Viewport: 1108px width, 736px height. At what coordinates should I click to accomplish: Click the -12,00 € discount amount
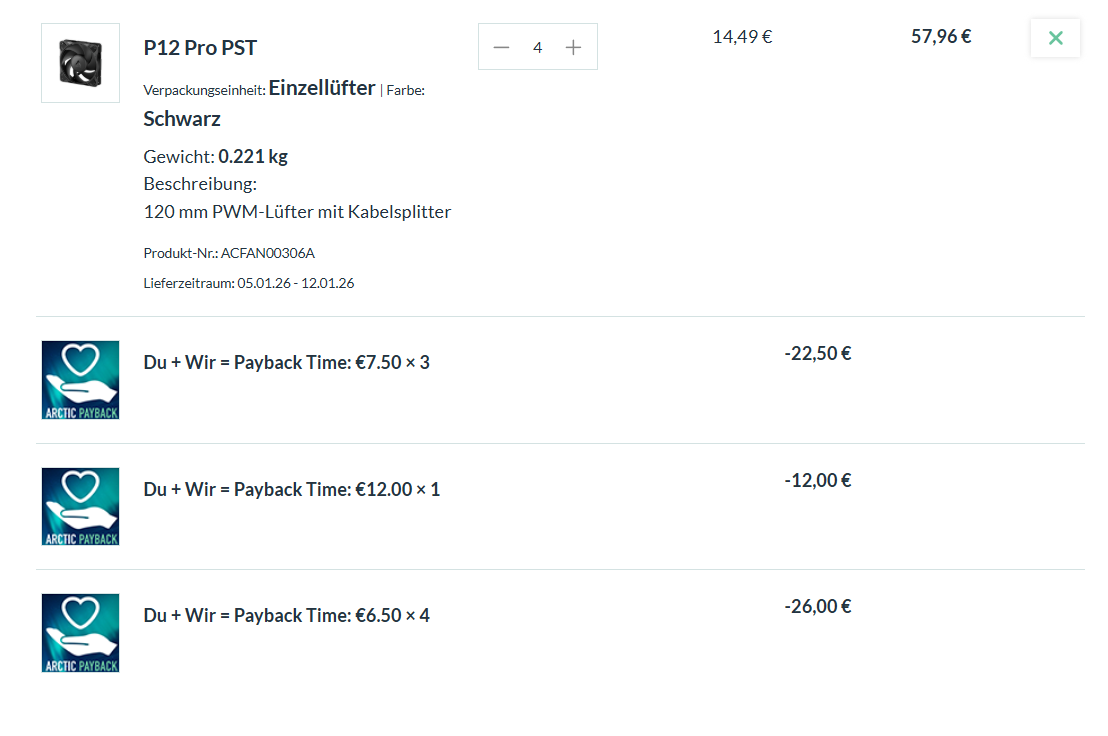click(818, 480)
